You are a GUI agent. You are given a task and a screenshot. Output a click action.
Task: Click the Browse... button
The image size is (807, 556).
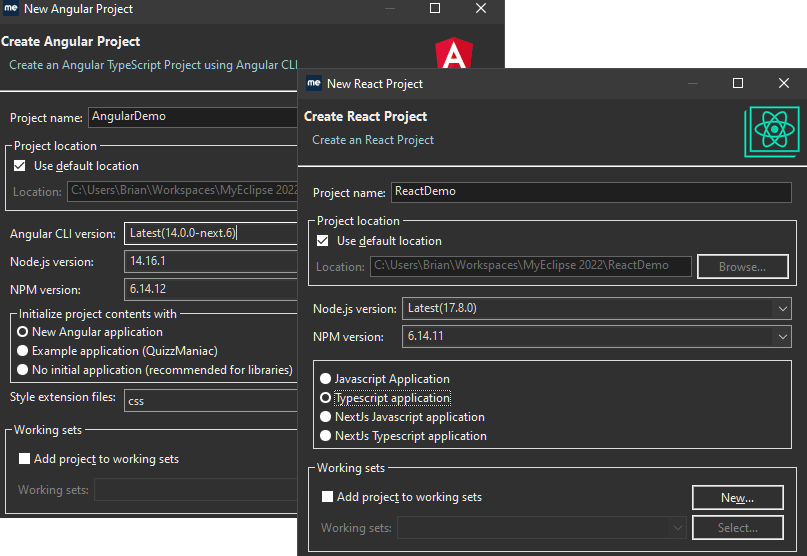click(x=742, y=267)
